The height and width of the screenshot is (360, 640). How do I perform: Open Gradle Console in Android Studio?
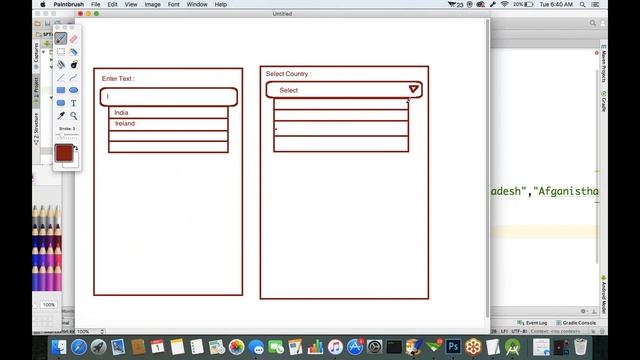click(x=576, y=323)
